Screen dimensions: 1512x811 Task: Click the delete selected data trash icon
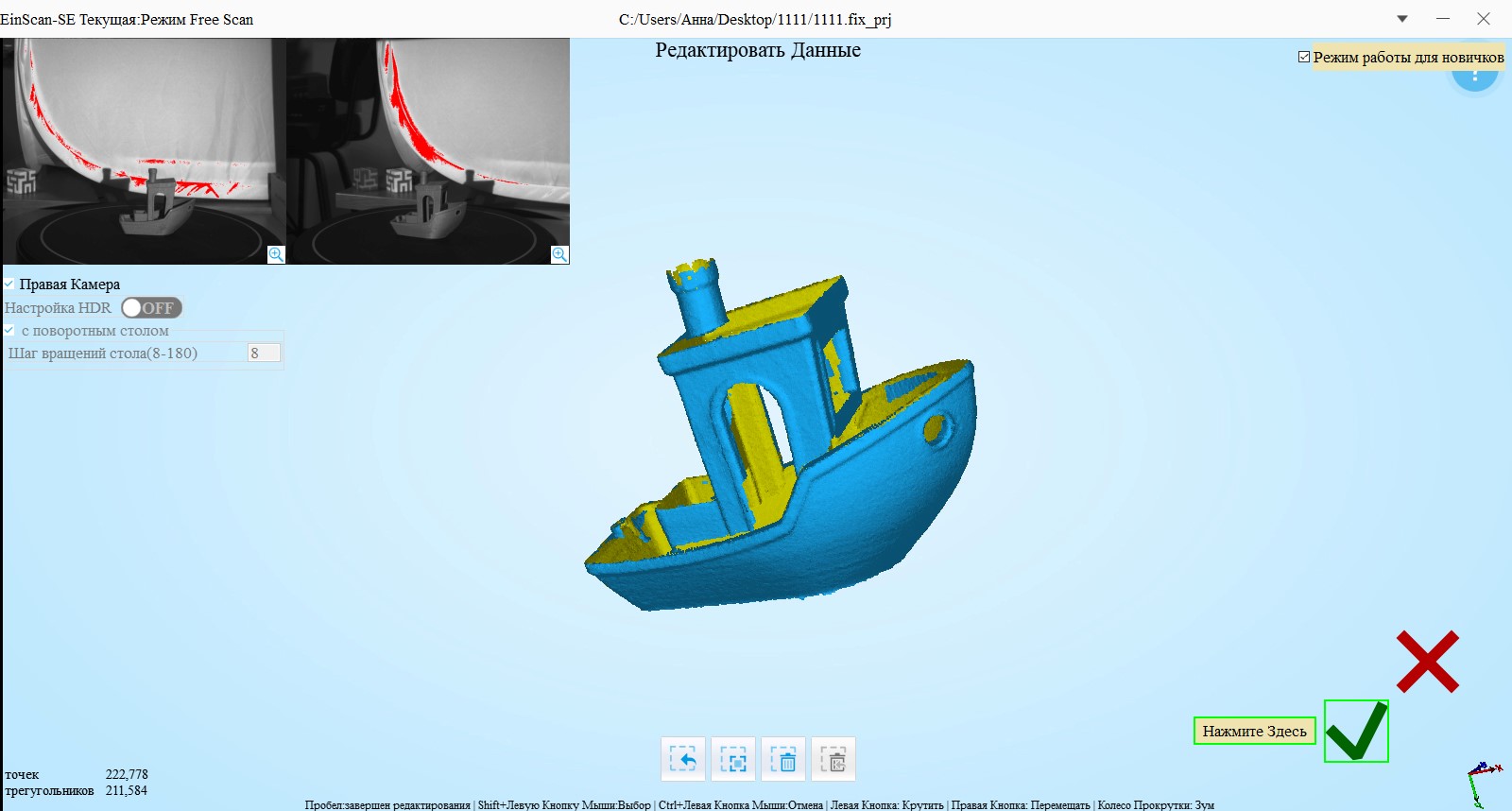click(782, 759)
